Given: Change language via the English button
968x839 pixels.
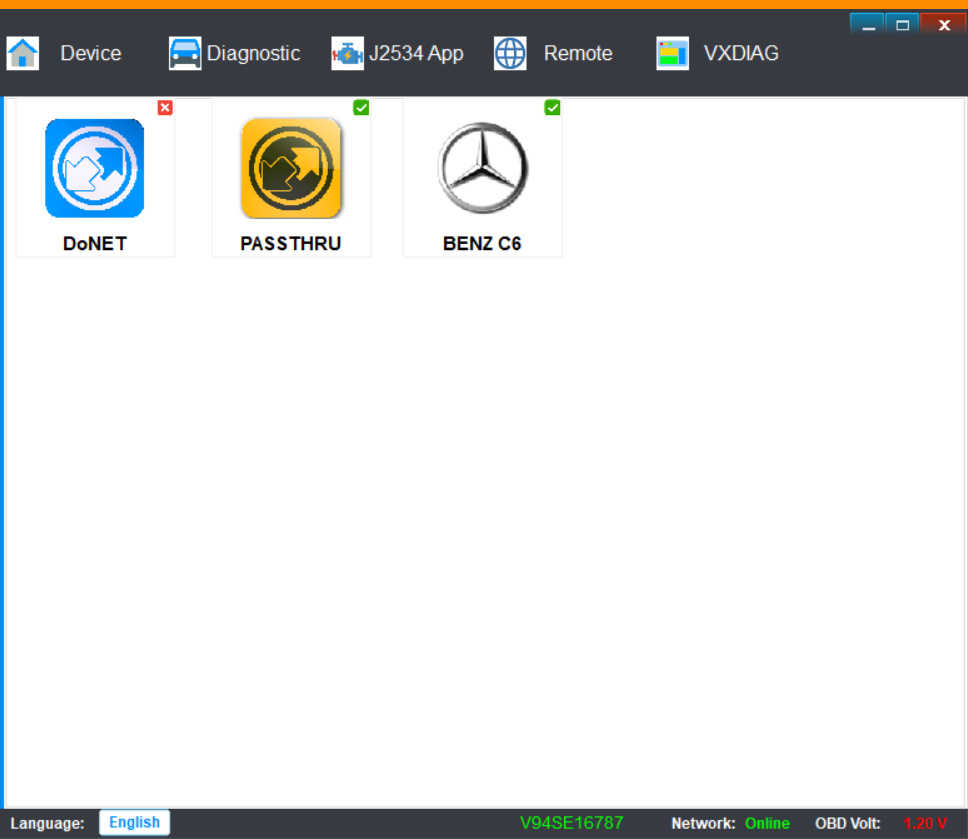Looking at the screenshot, I should coord(135,822).
